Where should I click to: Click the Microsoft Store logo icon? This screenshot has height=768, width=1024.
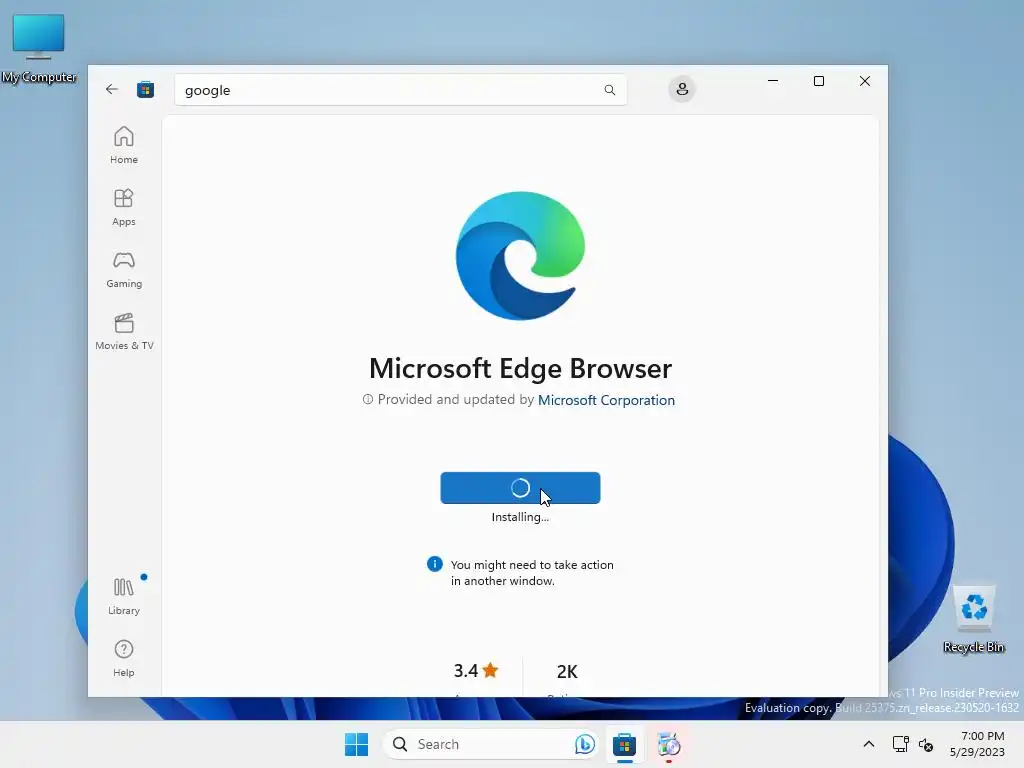(x=145, y=89)
